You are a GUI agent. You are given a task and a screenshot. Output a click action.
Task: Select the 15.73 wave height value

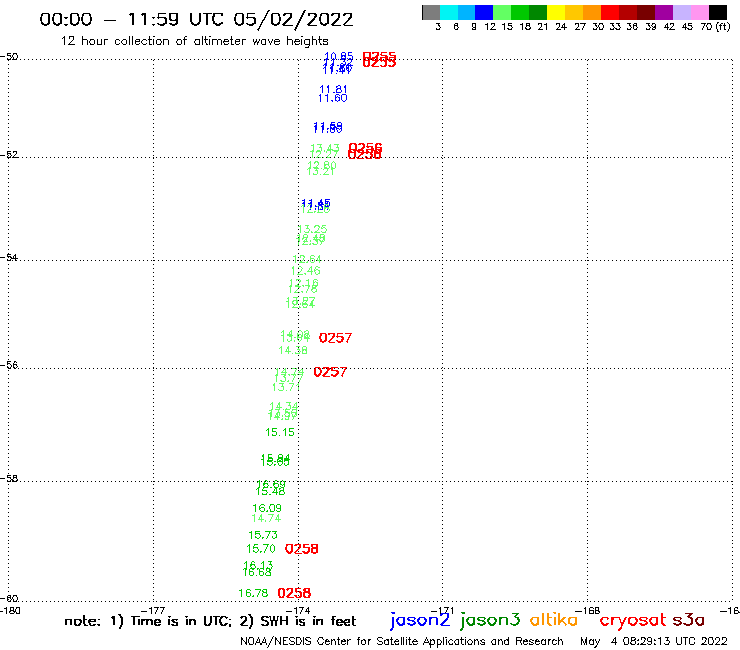[x=263, y=535]
